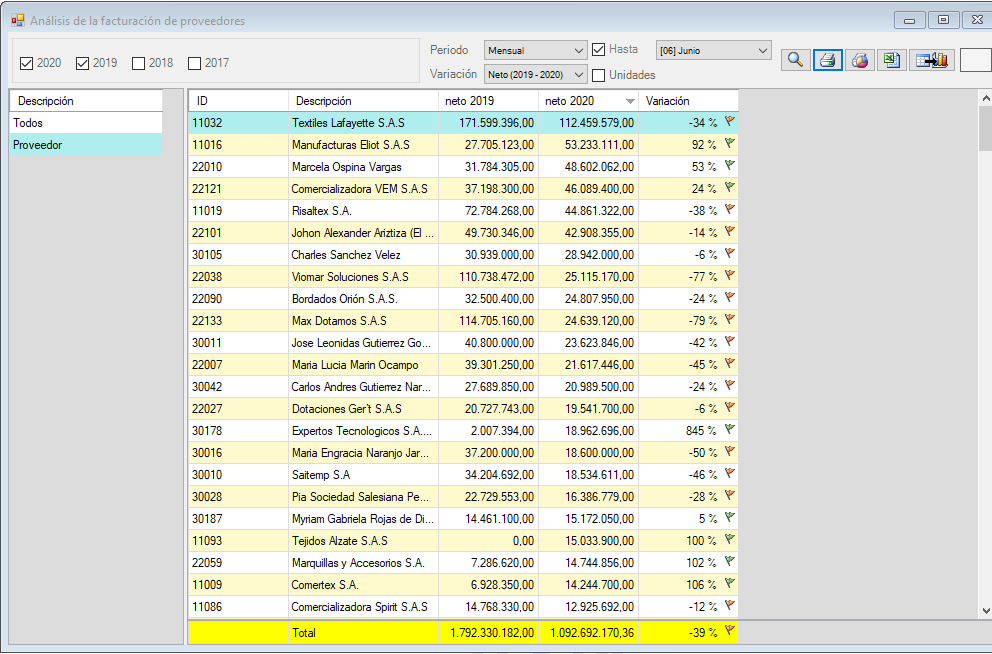Click the table-to-bar-chart icon
Image resolution: width=992 pixels, height=654 pixels.
931,60
